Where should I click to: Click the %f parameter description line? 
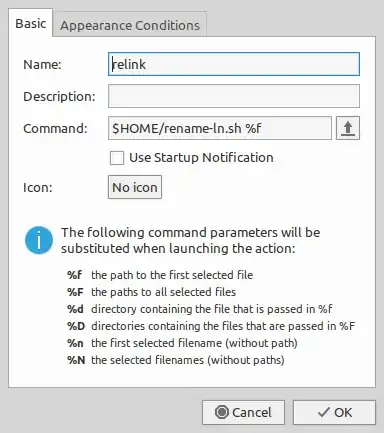[x=160, y=275]
